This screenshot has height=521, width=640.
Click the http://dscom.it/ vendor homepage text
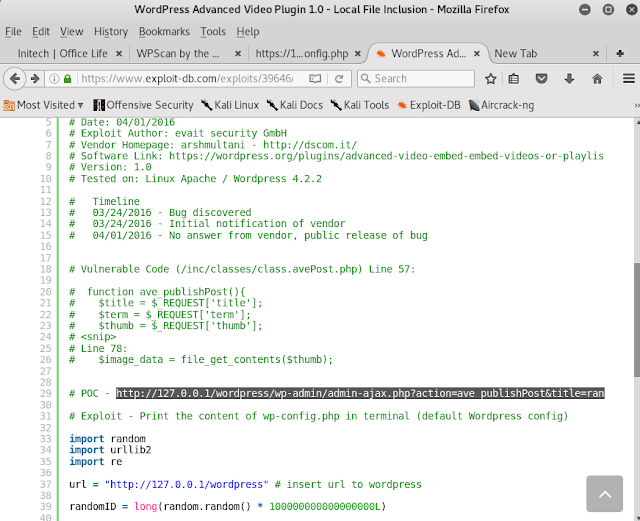point(310,145)
